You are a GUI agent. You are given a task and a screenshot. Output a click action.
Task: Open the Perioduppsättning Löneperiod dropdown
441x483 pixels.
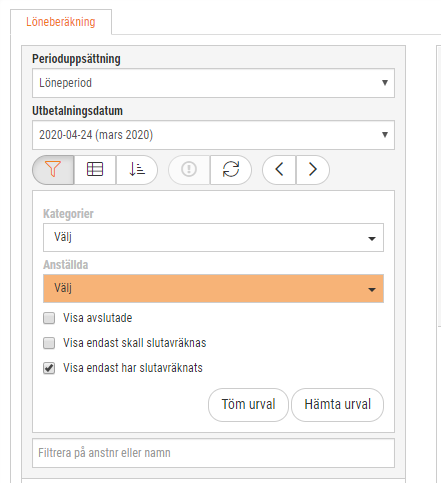point(213,83)
